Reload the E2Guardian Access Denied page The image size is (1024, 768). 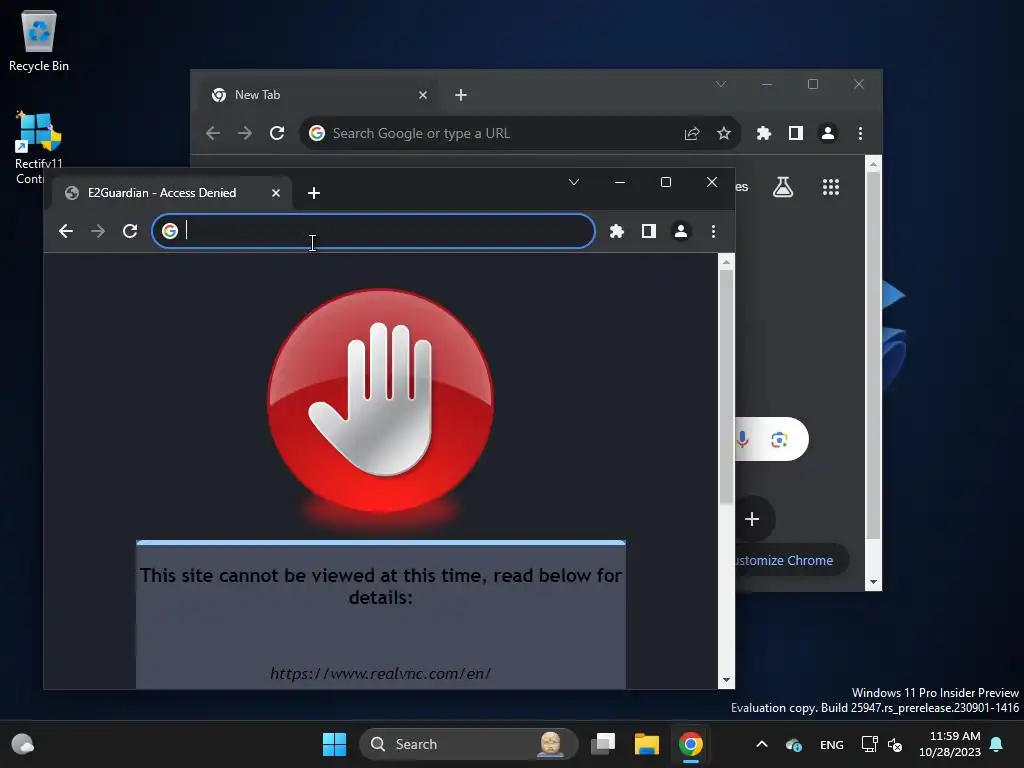click(130, 231)
